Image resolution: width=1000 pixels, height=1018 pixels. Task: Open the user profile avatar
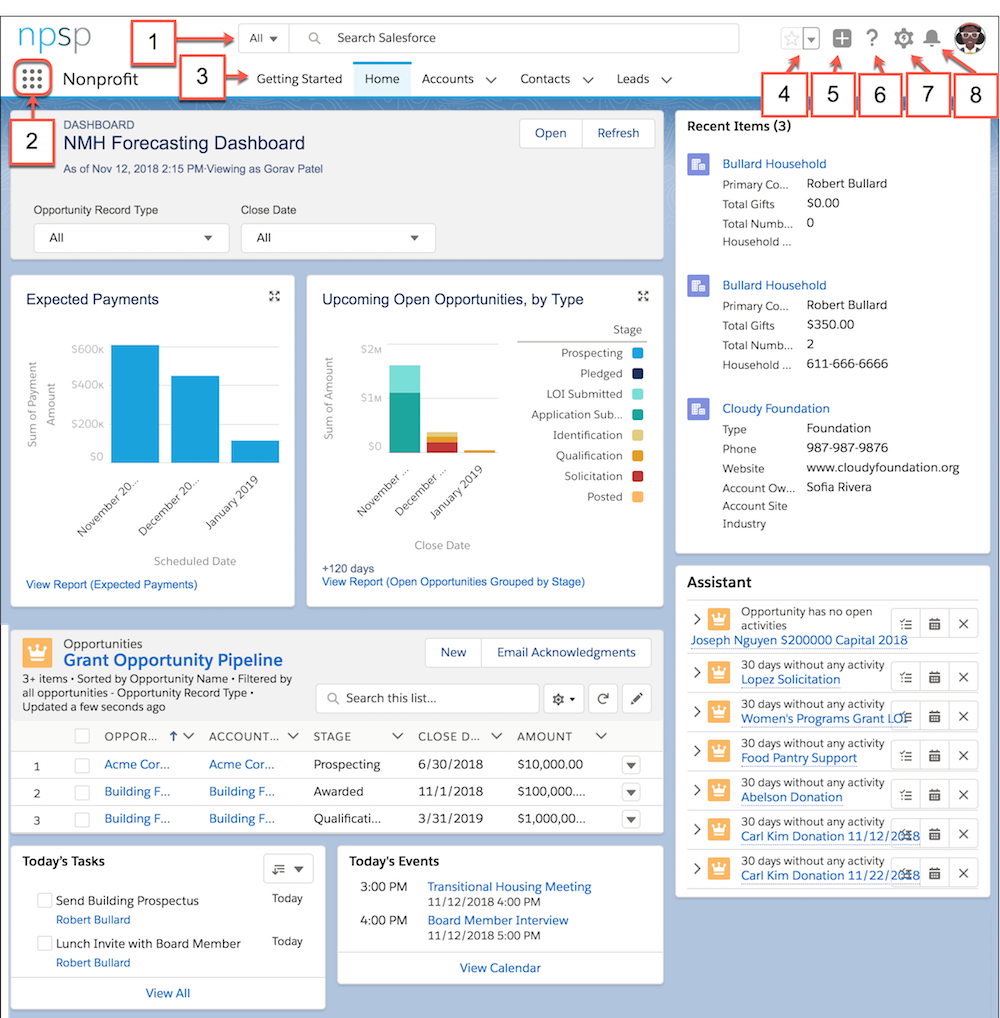click(969, 38)
